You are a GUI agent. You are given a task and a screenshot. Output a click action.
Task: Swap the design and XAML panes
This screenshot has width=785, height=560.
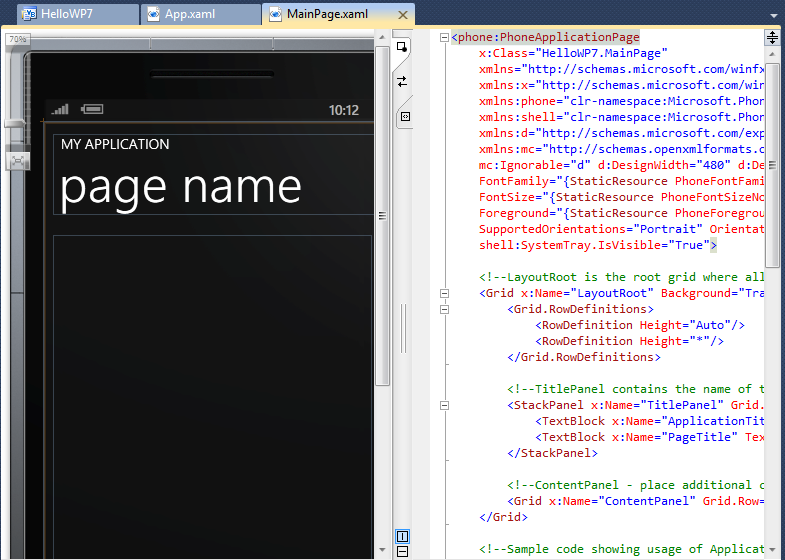pos(403,81)
